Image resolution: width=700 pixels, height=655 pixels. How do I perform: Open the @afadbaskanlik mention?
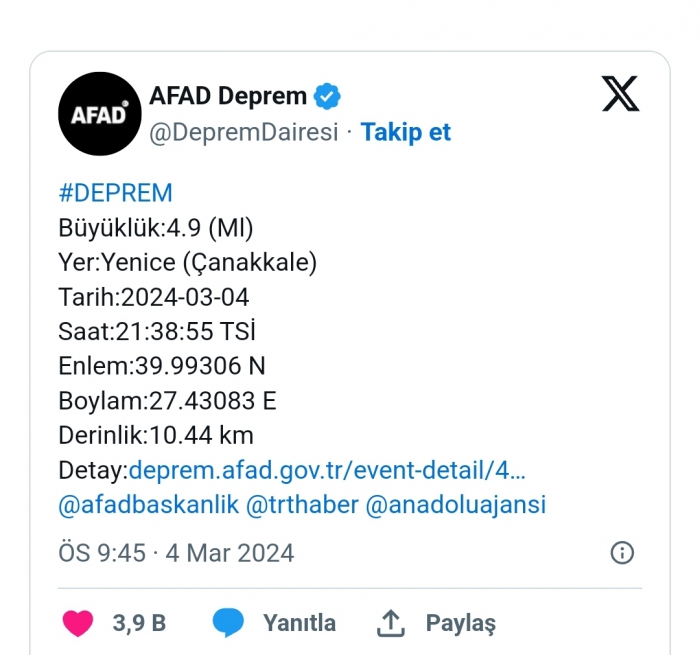149,505
